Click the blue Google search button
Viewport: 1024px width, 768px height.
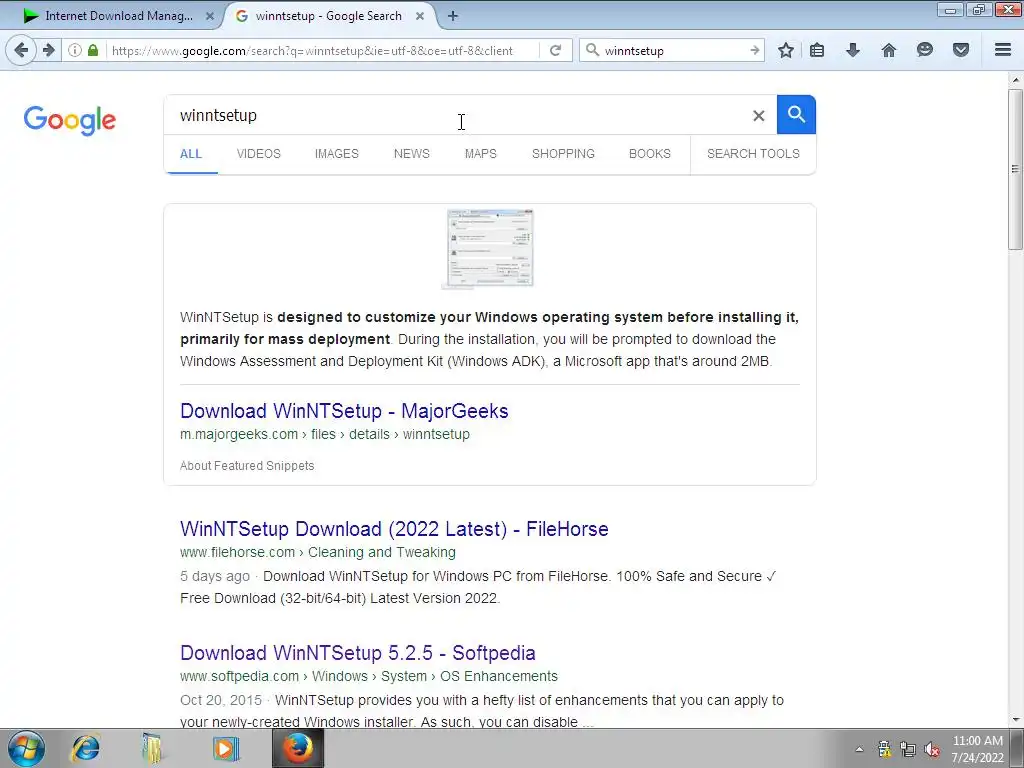796,114
